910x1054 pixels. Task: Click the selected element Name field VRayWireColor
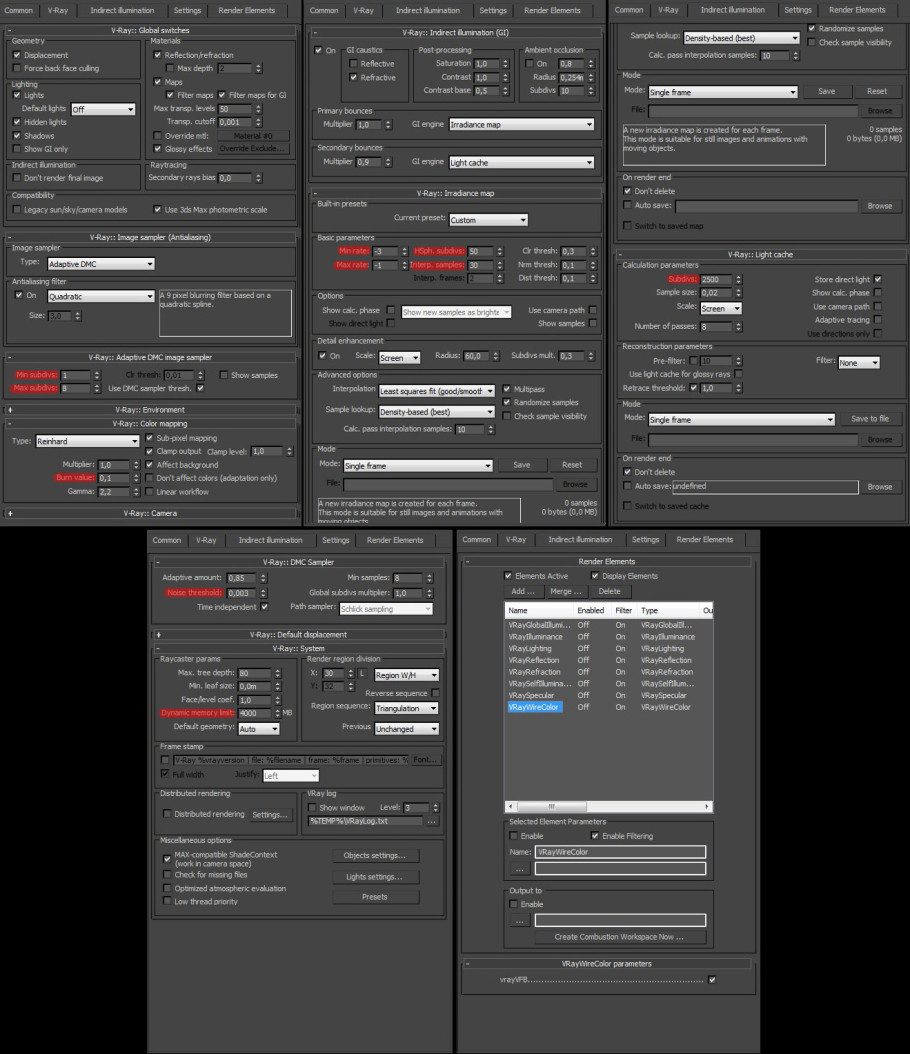point(620,852)
